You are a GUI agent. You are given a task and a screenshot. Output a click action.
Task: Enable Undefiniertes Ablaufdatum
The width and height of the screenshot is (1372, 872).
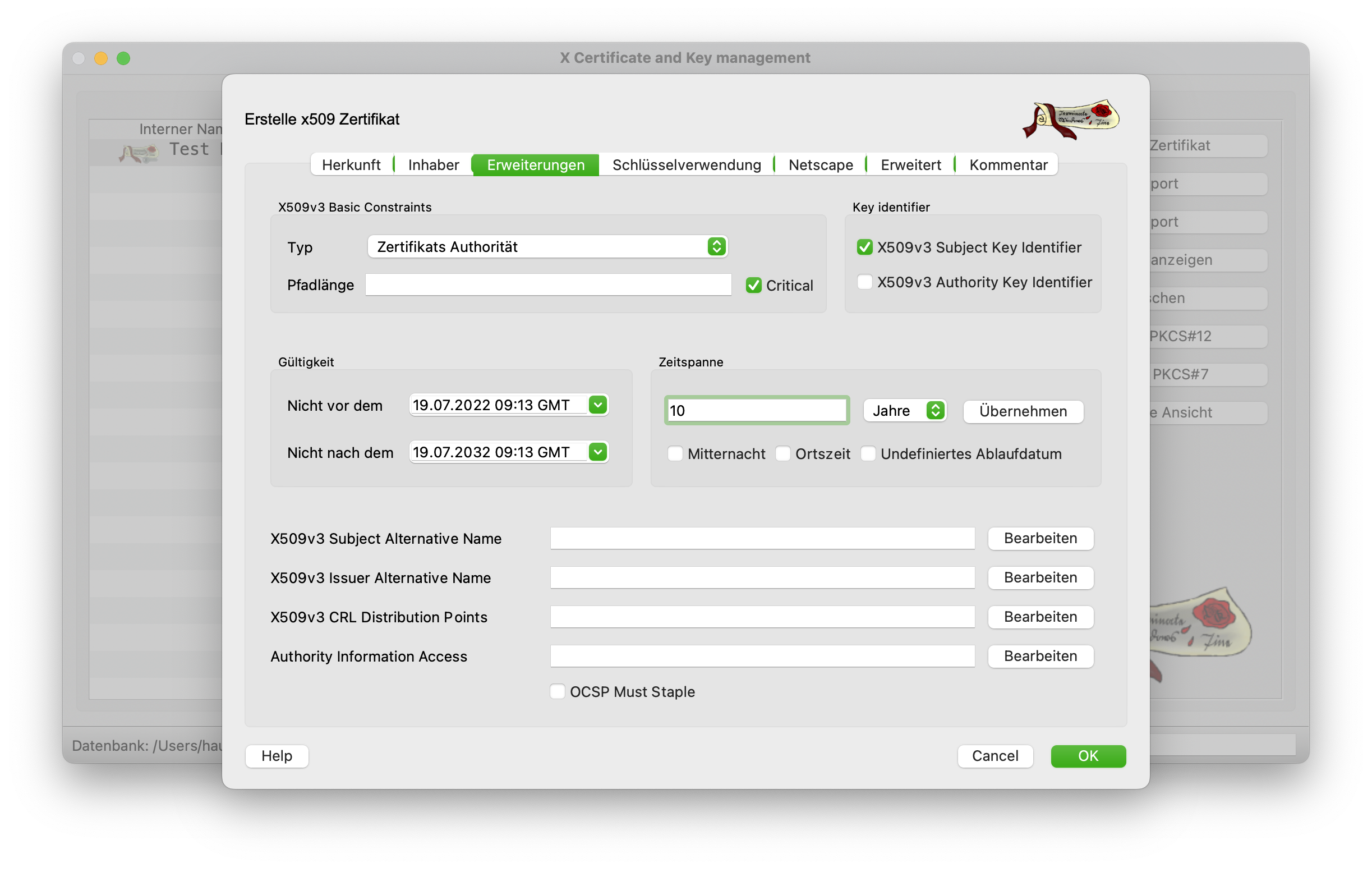(x=868, y=455)
